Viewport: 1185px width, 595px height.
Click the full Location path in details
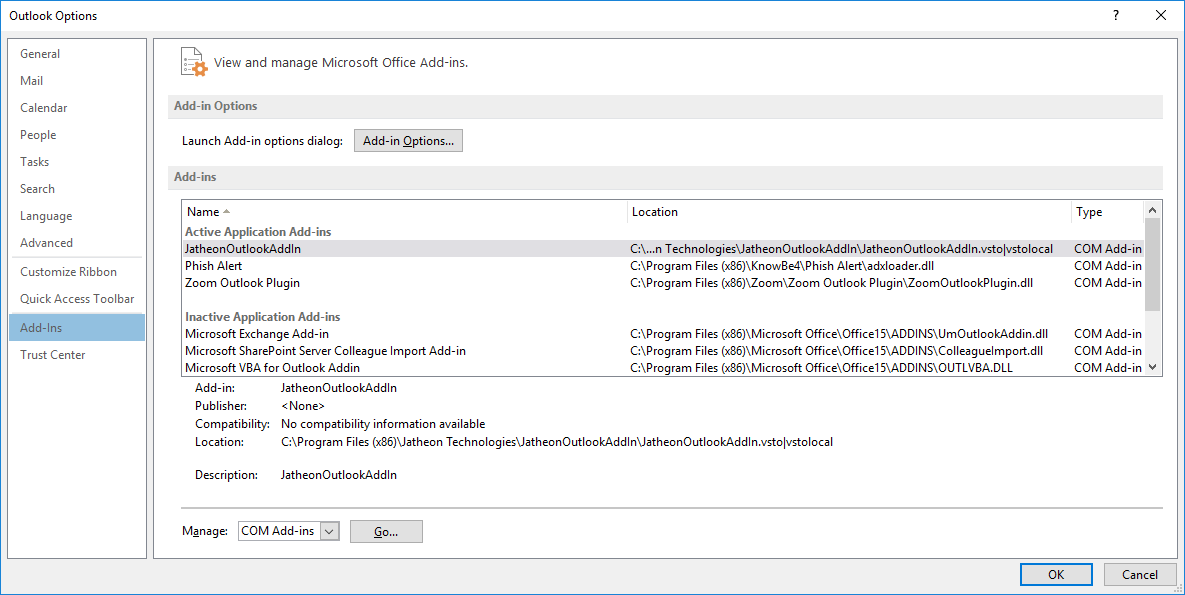(x=557, y=442)
